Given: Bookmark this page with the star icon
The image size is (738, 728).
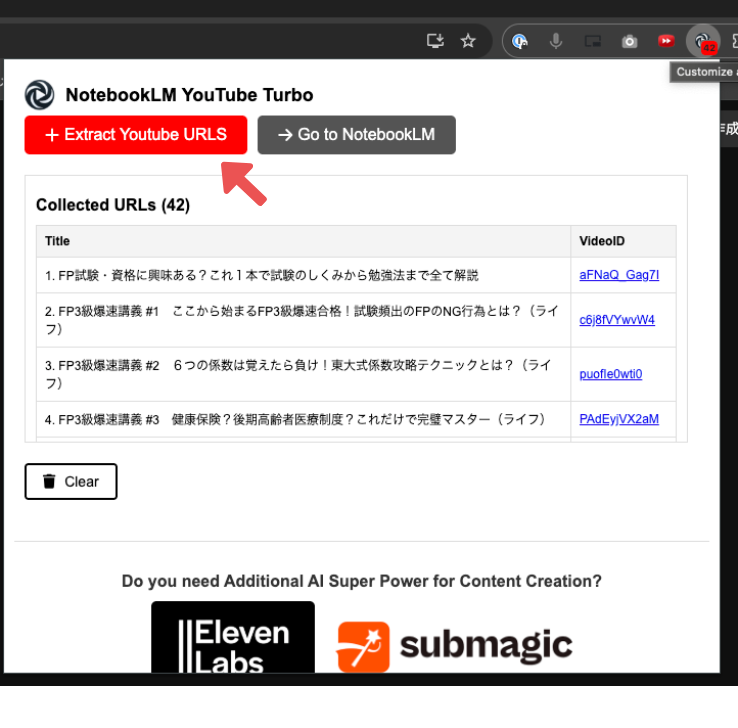Looking at the screenshot, I should (x=468, y=41).
